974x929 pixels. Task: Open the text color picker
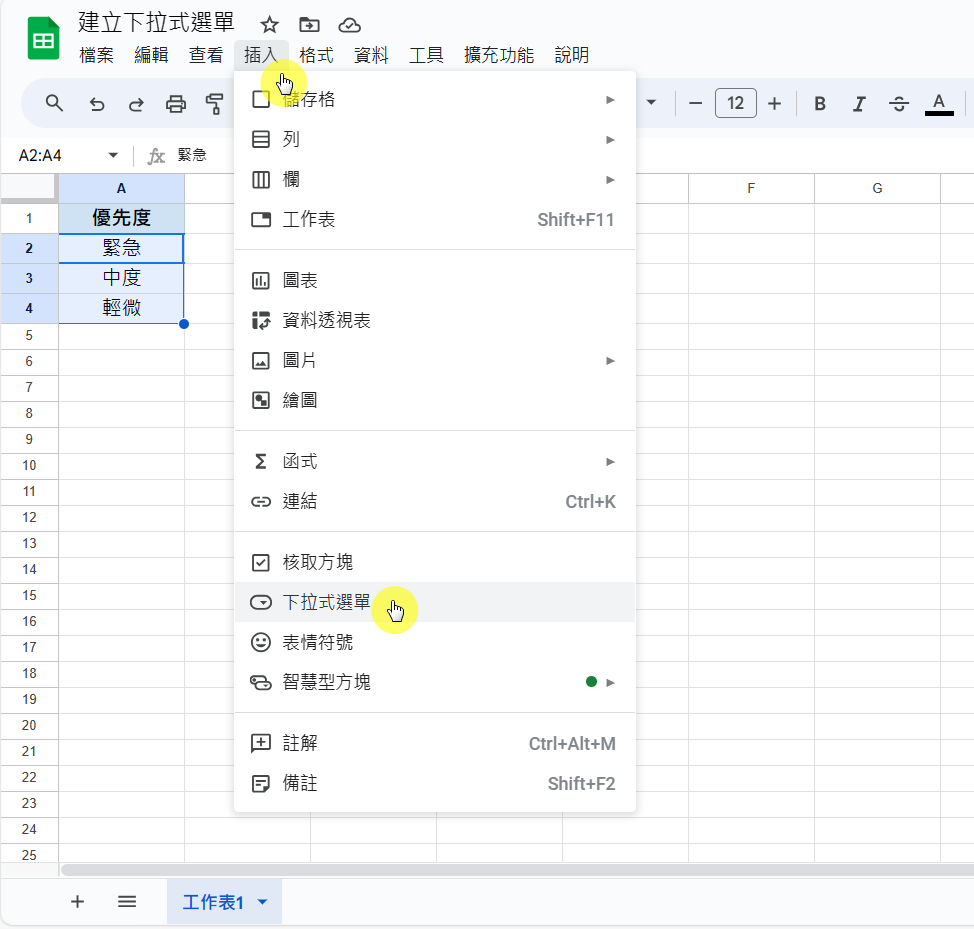[x=938, y=103]
